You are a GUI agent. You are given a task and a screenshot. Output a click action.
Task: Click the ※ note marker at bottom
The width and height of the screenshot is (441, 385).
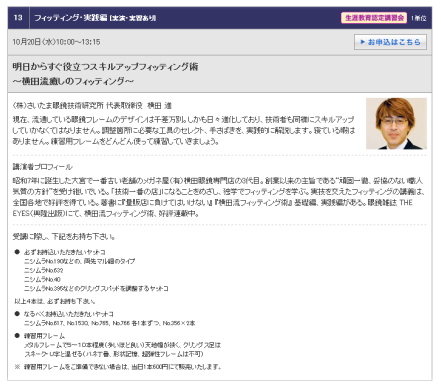(17, 367)
